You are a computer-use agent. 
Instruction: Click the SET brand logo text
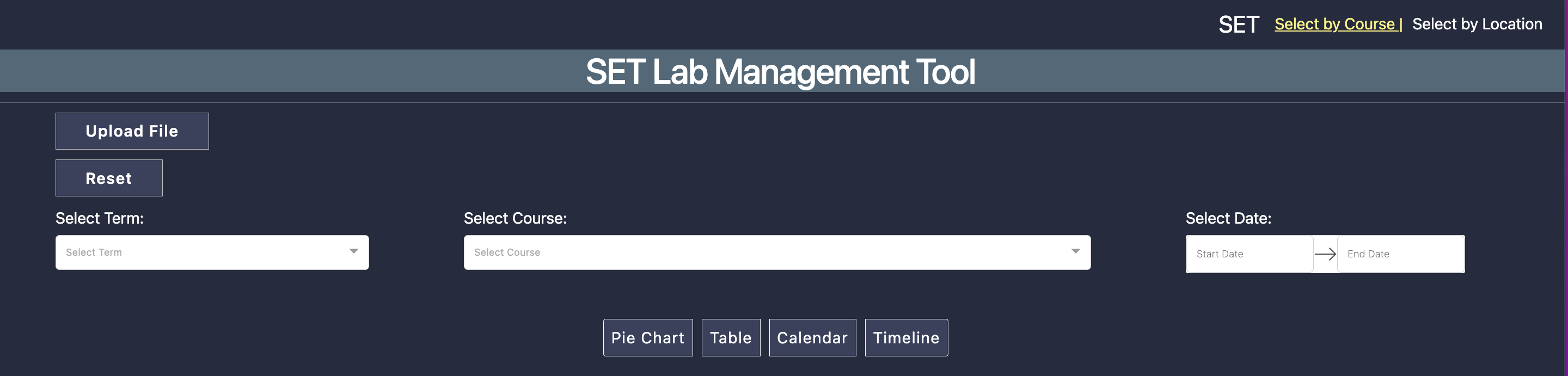1238,25
